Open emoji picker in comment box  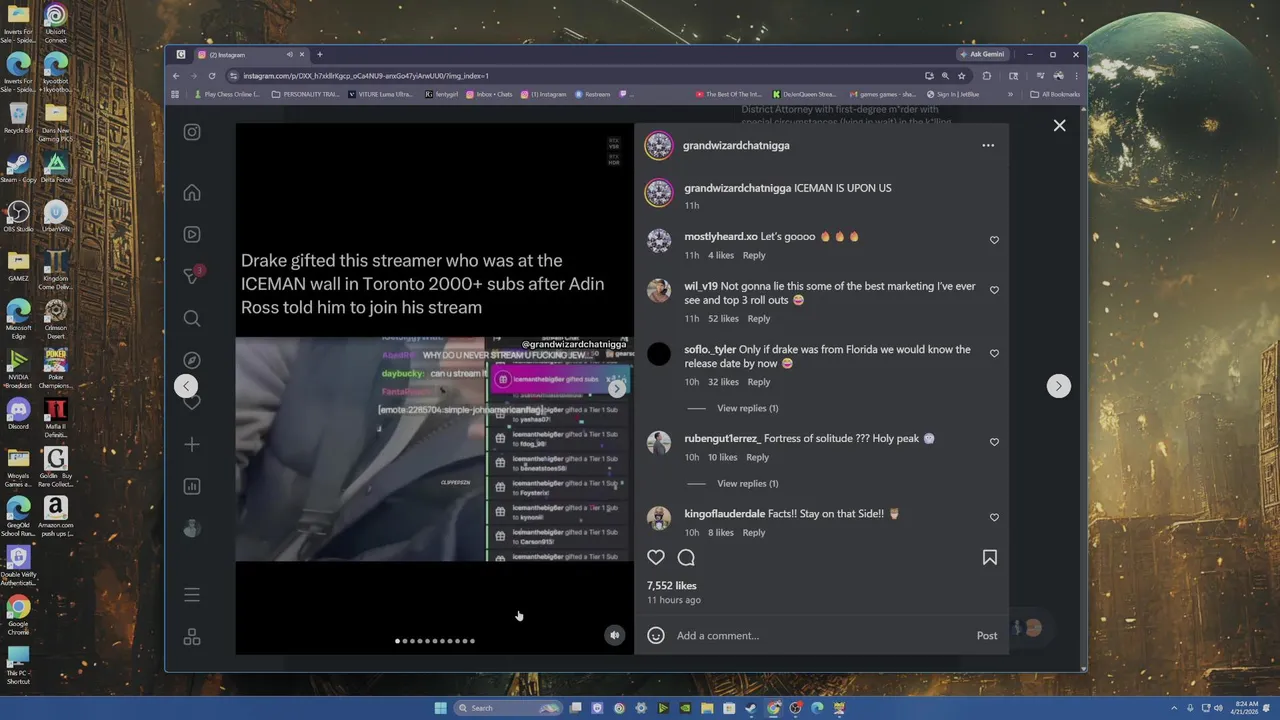click(656, 635)
